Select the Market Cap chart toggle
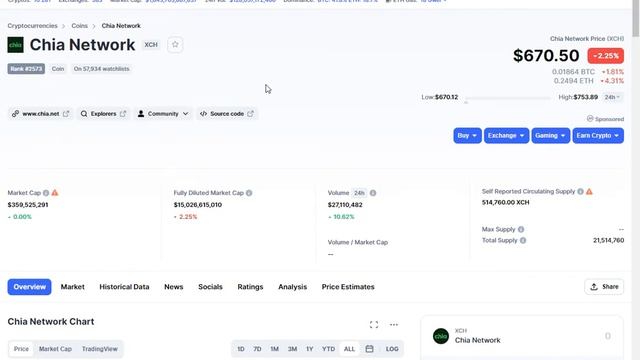 point(55,349)
